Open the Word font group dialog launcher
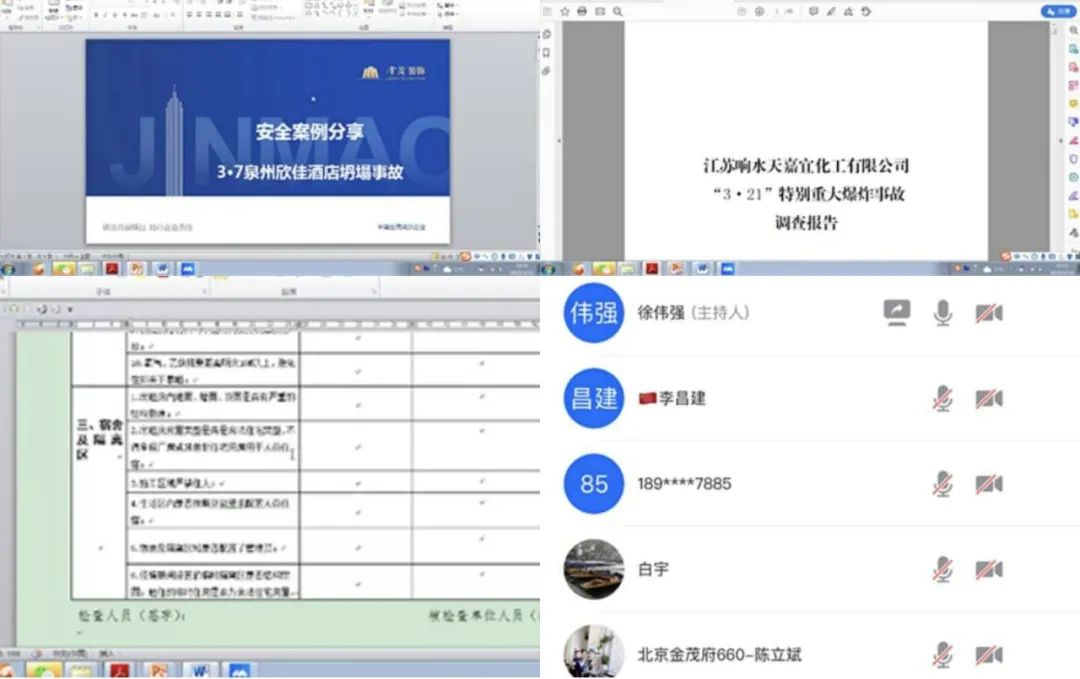Screen dimensions: 1080x679 click(205, 292)
